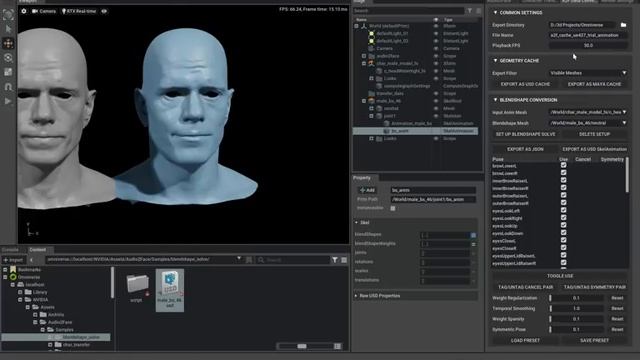
Task: Click the File Name input field
Action: coord(588,35)
